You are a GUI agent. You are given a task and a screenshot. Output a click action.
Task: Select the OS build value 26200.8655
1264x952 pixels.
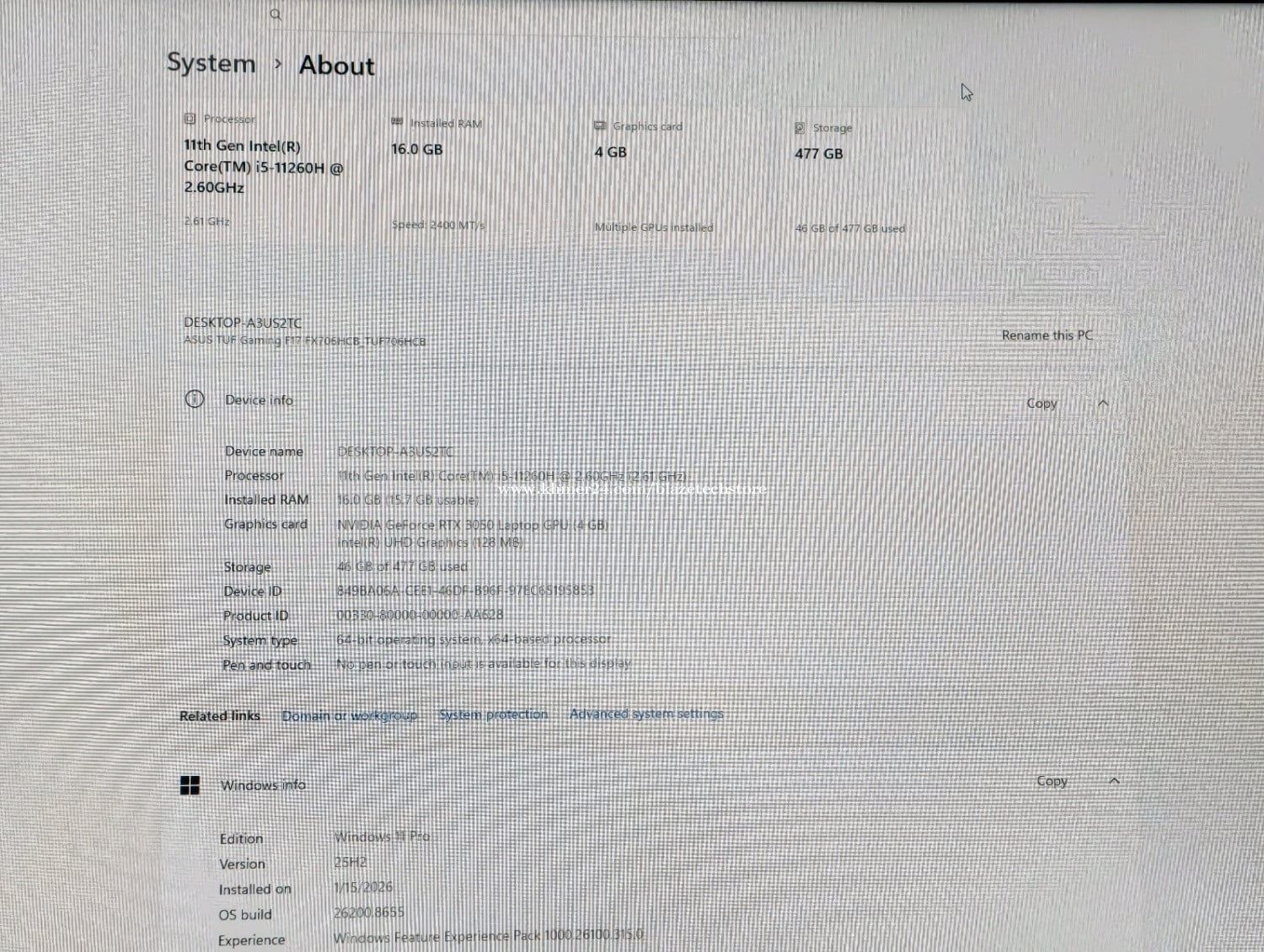pyautogui.click(x=369, y=912)
